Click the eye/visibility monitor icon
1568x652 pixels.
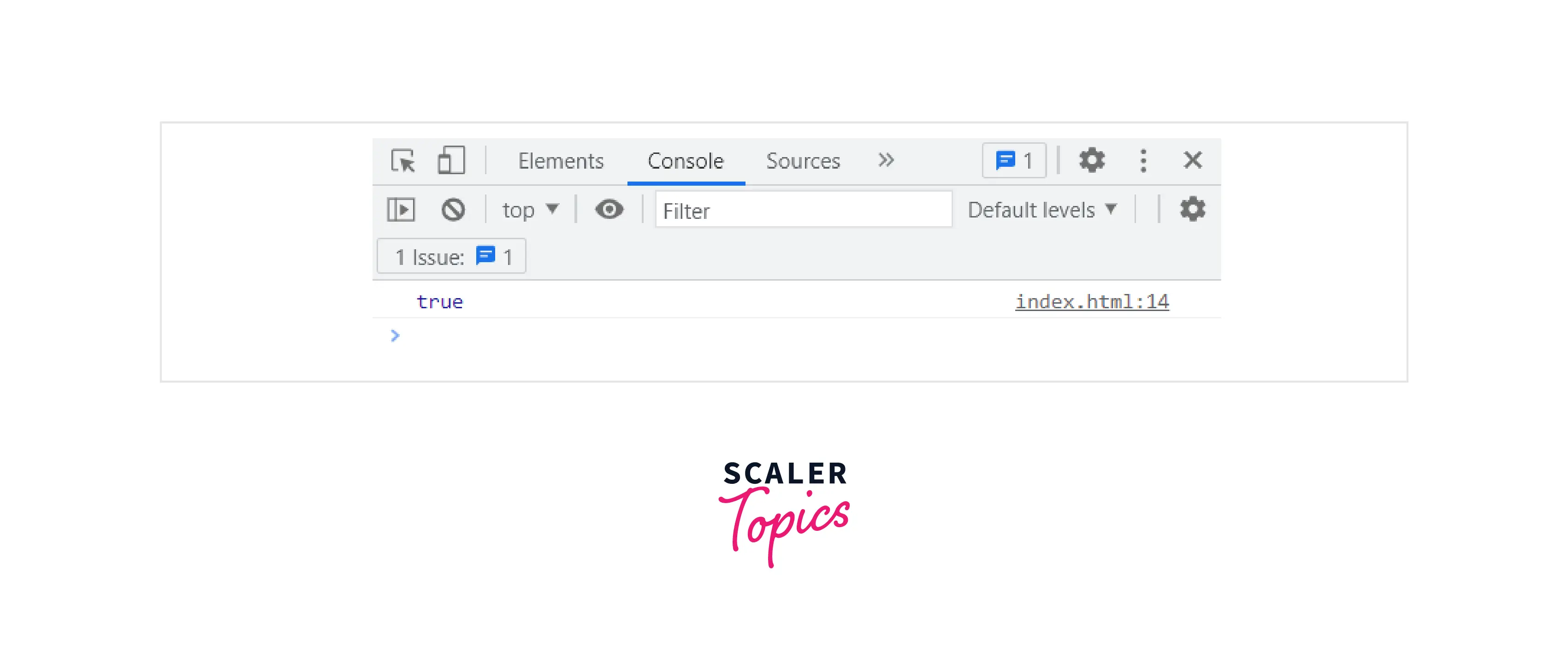point(610,210)
